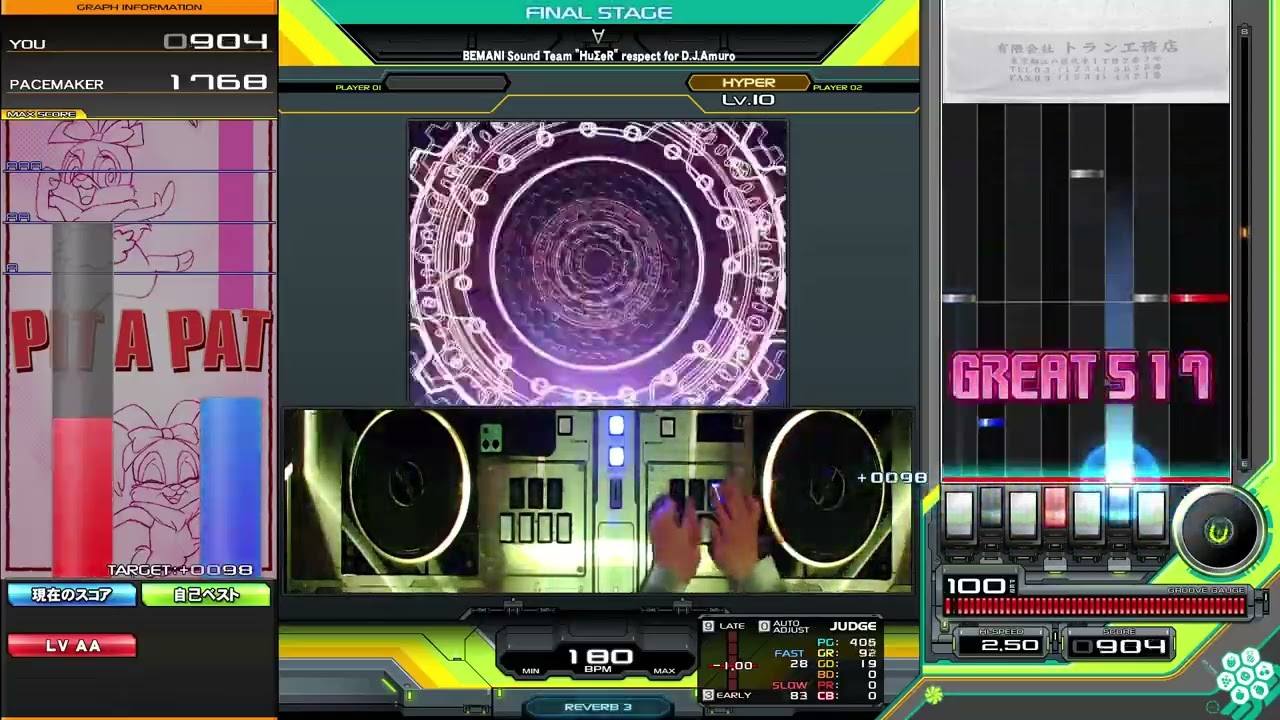This screenshot has width=1280, height=720.
Task: Click the SLOW 83 counter
Action: (790, 690)
